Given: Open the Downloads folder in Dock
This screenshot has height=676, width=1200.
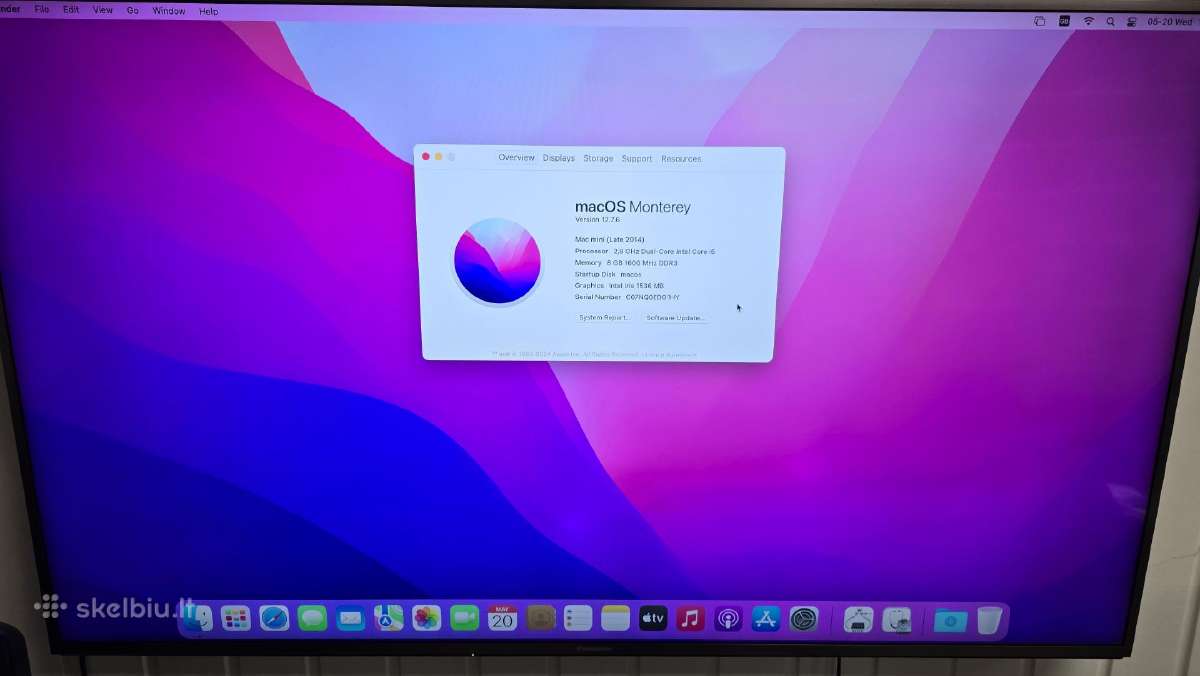Looking at the screenshot, I should click(950, 620).
